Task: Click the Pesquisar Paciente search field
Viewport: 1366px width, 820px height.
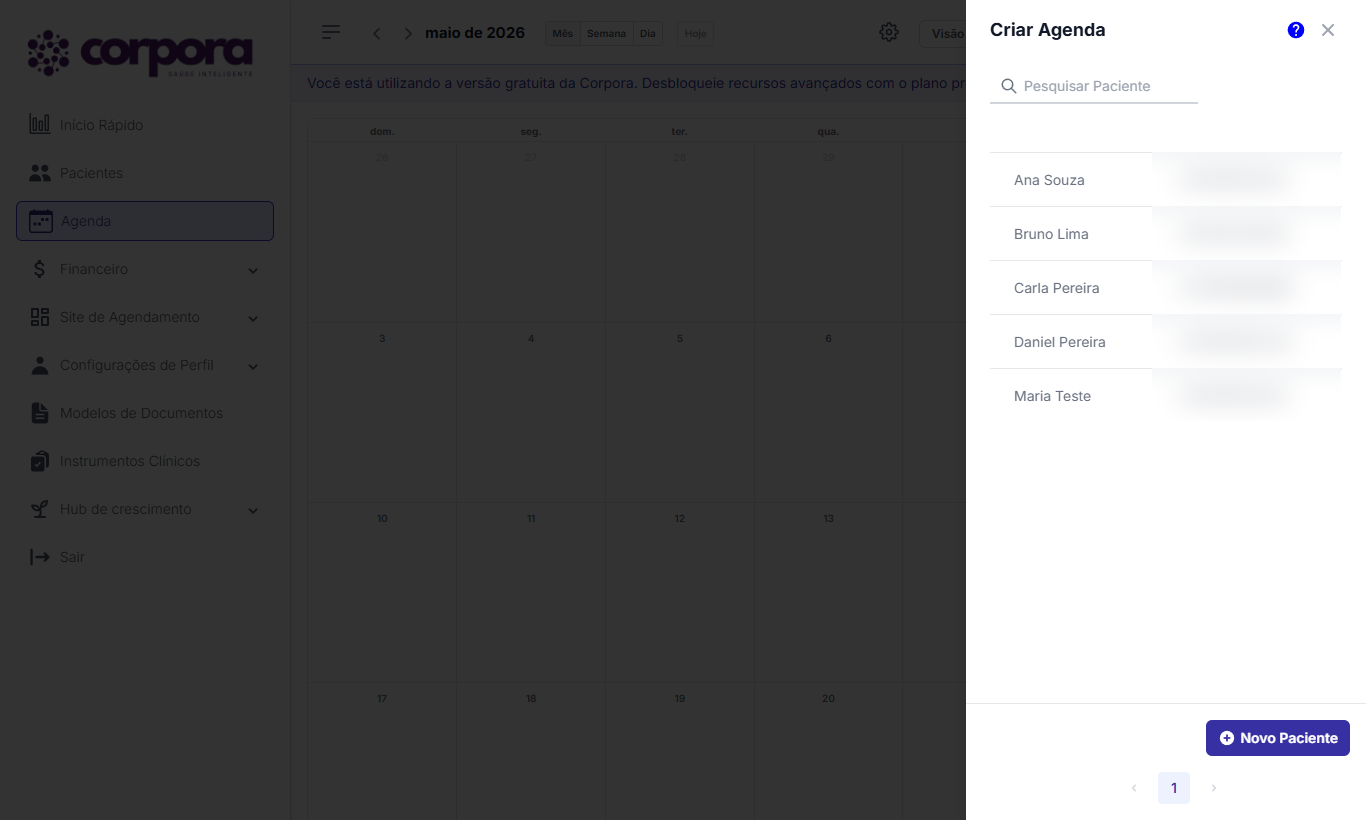Action: 1094,86
